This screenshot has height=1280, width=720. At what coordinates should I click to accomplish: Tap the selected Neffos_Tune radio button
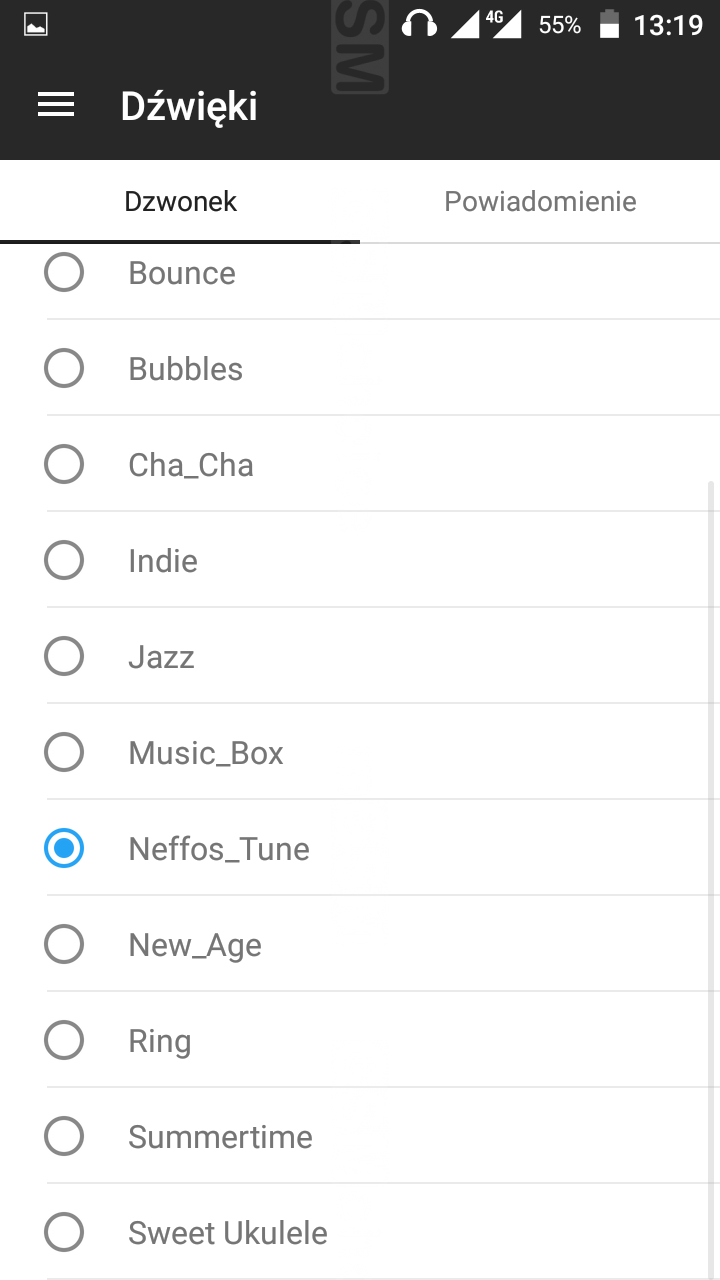tap(64, 848)
